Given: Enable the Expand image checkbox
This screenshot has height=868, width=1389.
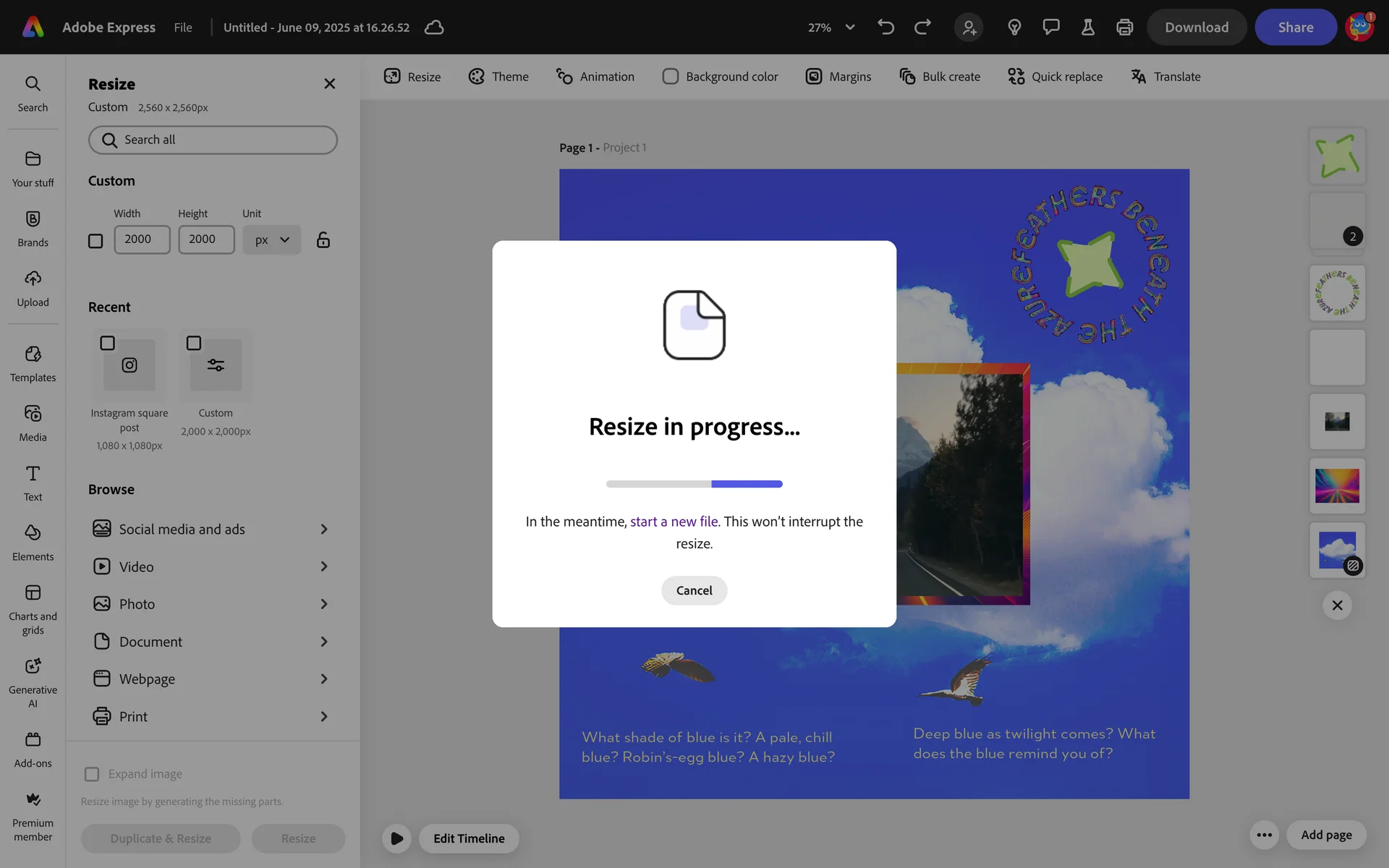Looking at the screenshot, I should point(92,774).
